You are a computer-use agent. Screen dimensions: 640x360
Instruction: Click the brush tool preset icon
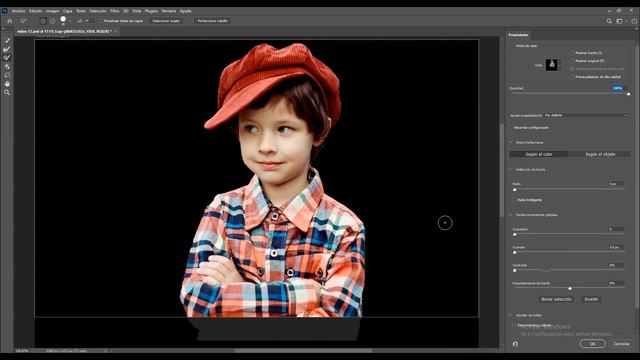[24, 21]
